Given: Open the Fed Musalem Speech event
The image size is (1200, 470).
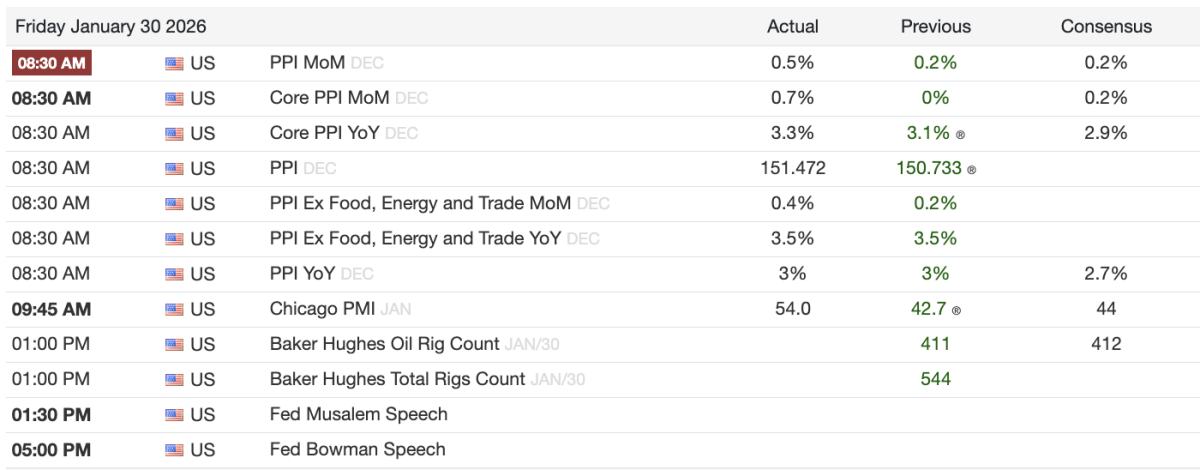Looking at the screenshot, I should click(x=358, y=414).
